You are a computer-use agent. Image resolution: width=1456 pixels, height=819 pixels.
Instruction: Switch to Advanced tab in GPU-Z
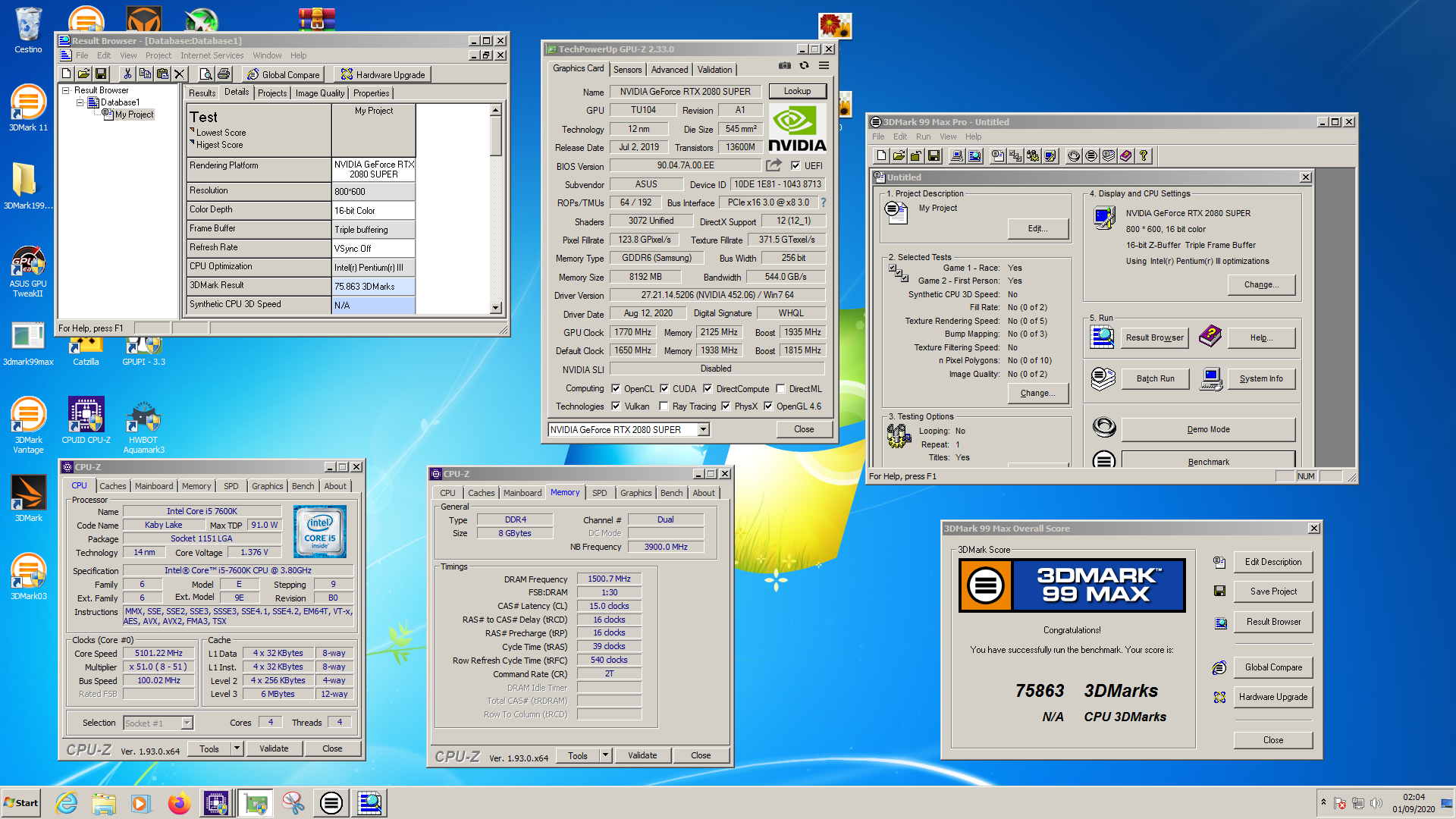pos(670,69)
